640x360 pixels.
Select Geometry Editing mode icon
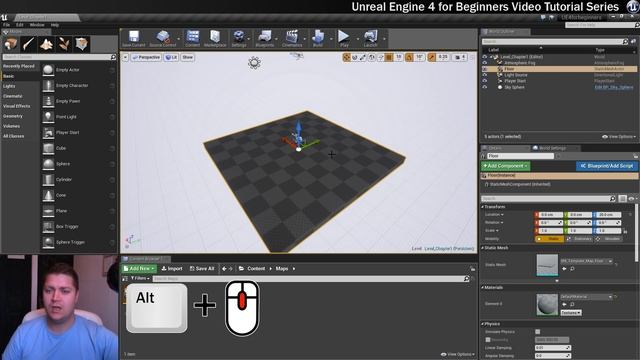(82, 44)
